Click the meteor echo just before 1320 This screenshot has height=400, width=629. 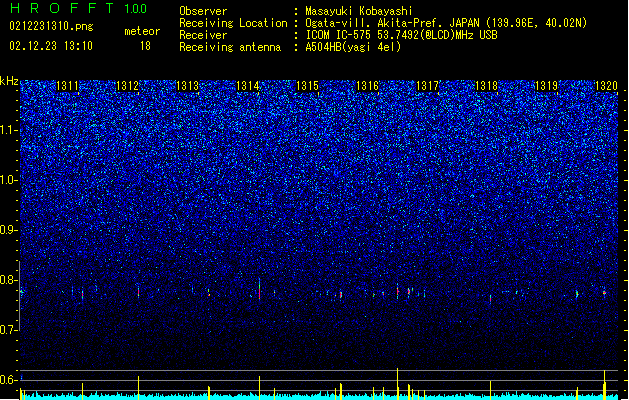point(604,293)
